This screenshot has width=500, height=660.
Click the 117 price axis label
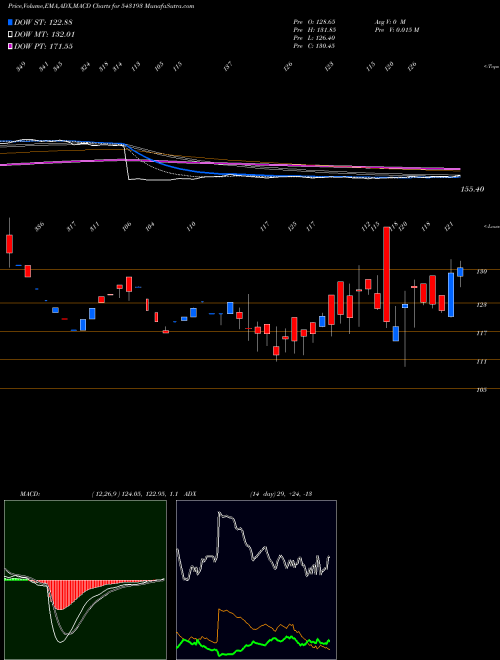tap(481, 333)
